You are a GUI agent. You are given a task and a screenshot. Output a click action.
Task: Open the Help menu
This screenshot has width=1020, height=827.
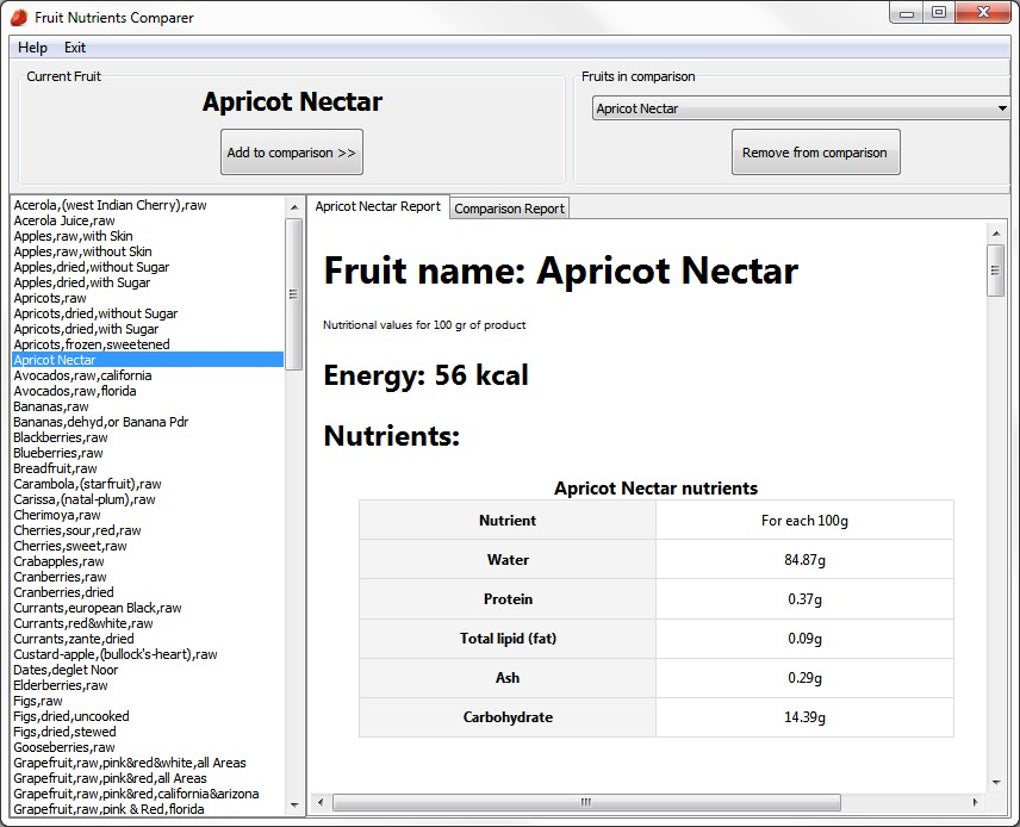(33, 47)
